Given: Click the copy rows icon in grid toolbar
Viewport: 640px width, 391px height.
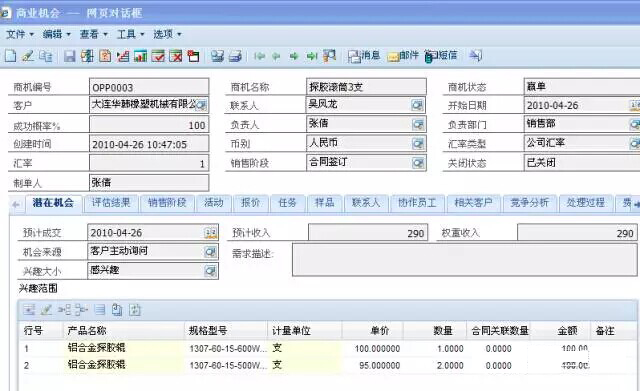Looking at the screenshot, I should pyautogui.click(x=117, y=310).
